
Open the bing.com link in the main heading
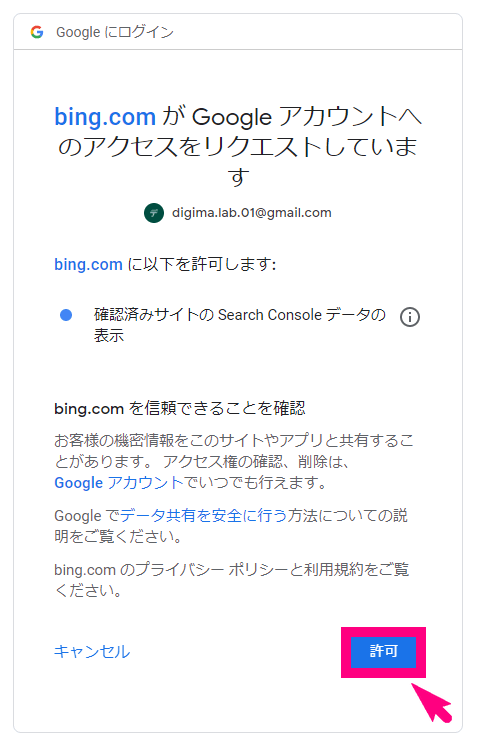pyautogui.click(x=105, y=117)
